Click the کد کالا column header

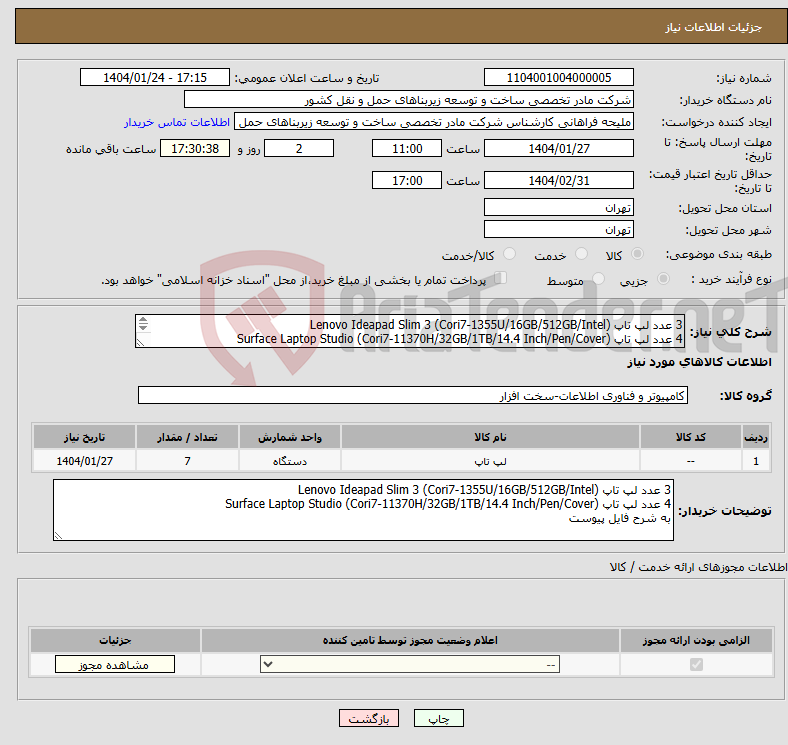[690, 437]
